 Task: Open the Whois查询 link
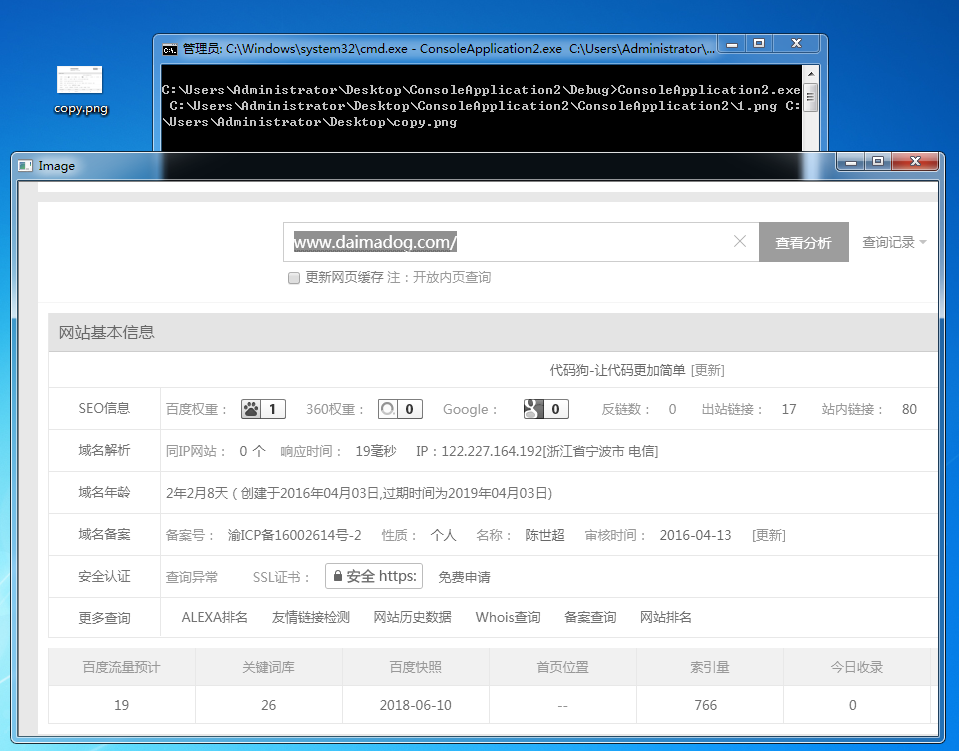[x=508, y=618]
